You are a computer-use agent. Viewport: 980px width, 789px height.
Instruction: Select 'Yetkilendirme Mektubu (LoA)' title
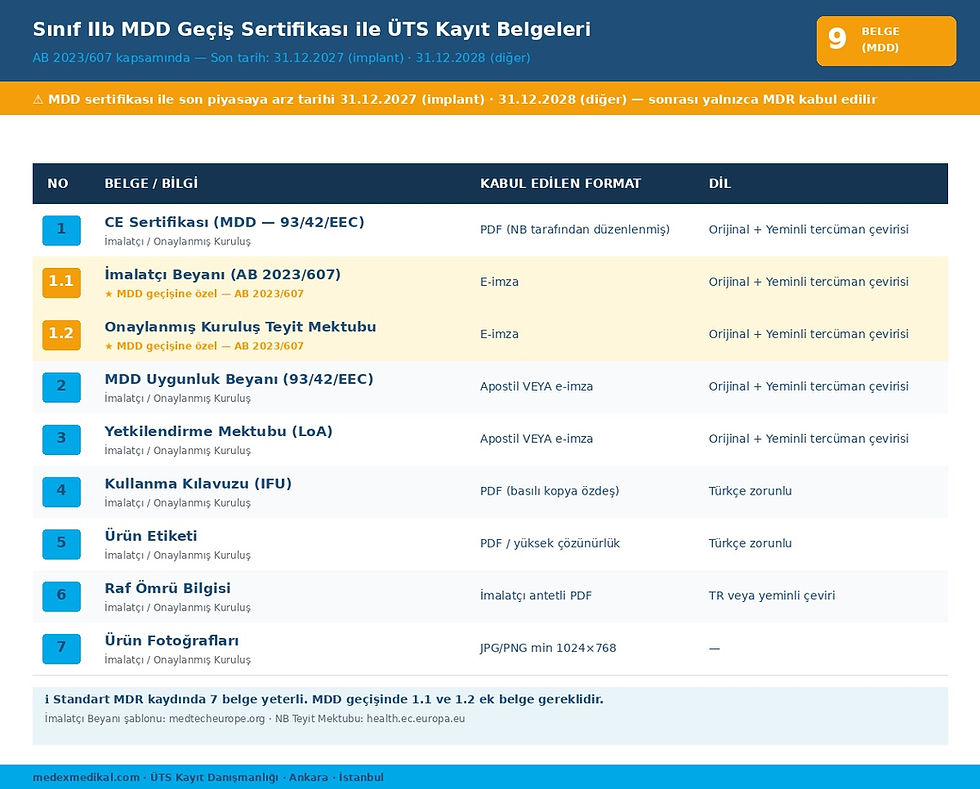218,431
